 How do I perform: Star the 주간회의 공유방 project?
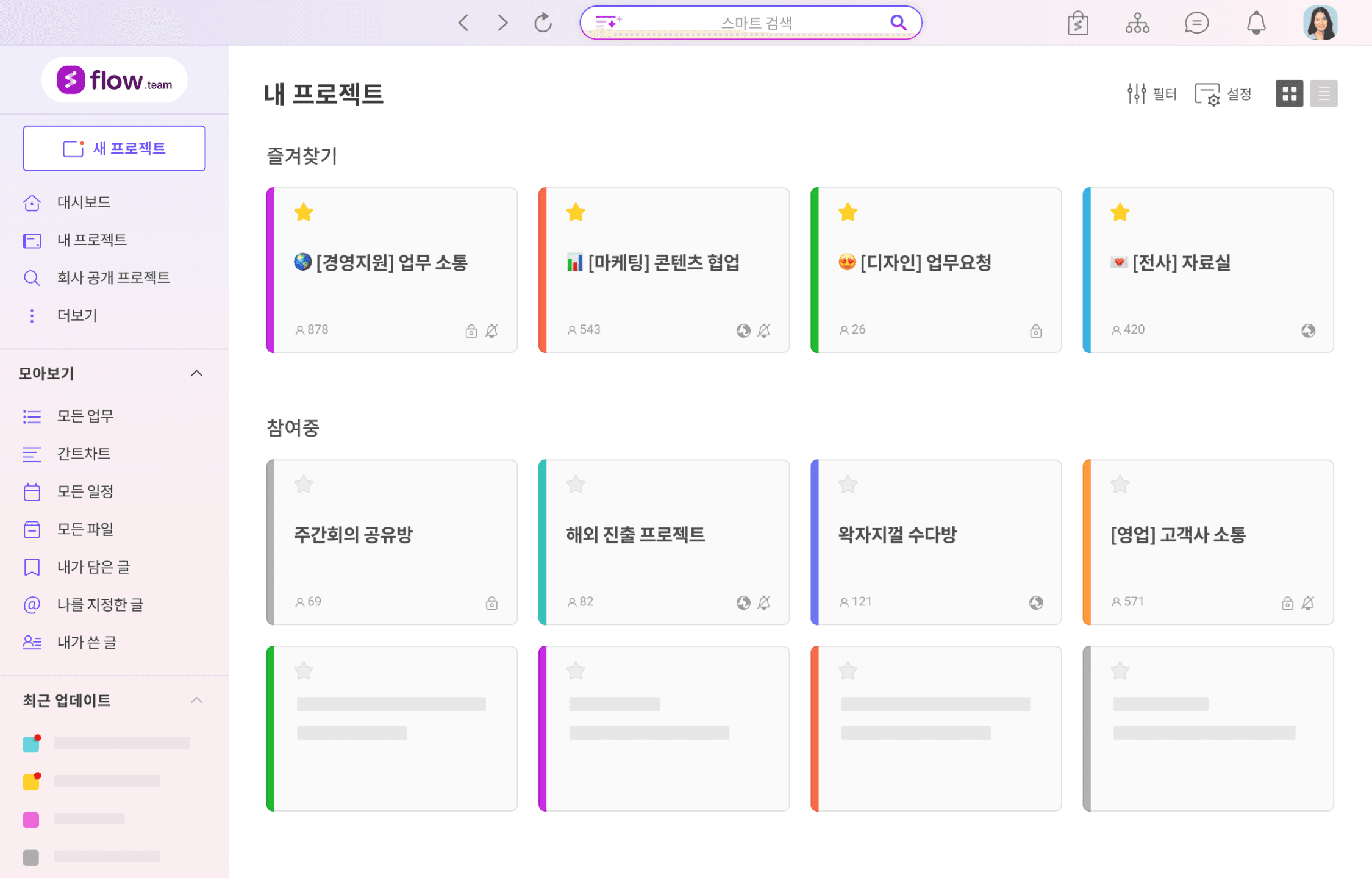(x=304, y=485)
